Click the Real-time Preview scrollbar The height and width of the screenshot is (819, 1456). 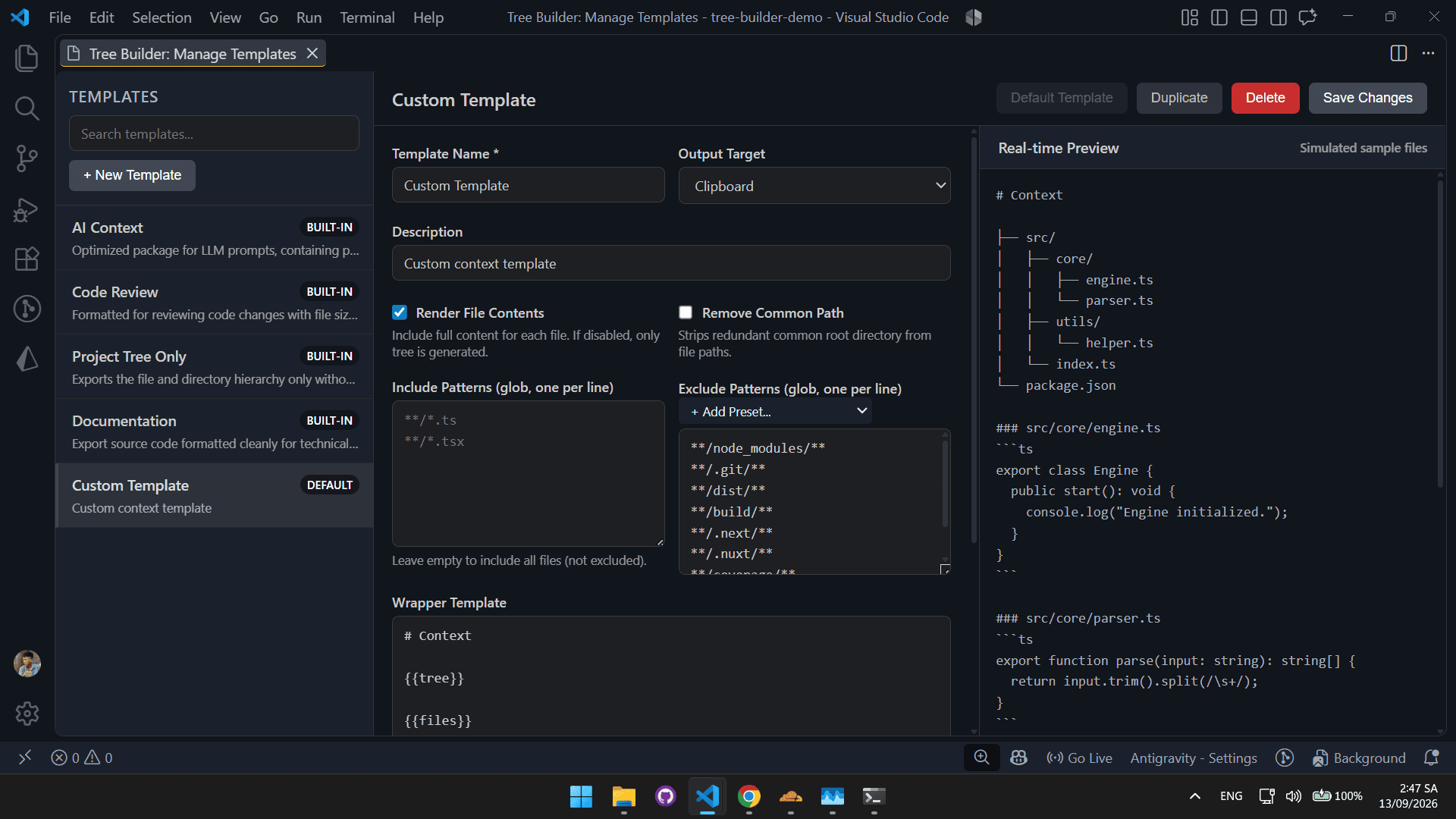(x=1440, y=334)
